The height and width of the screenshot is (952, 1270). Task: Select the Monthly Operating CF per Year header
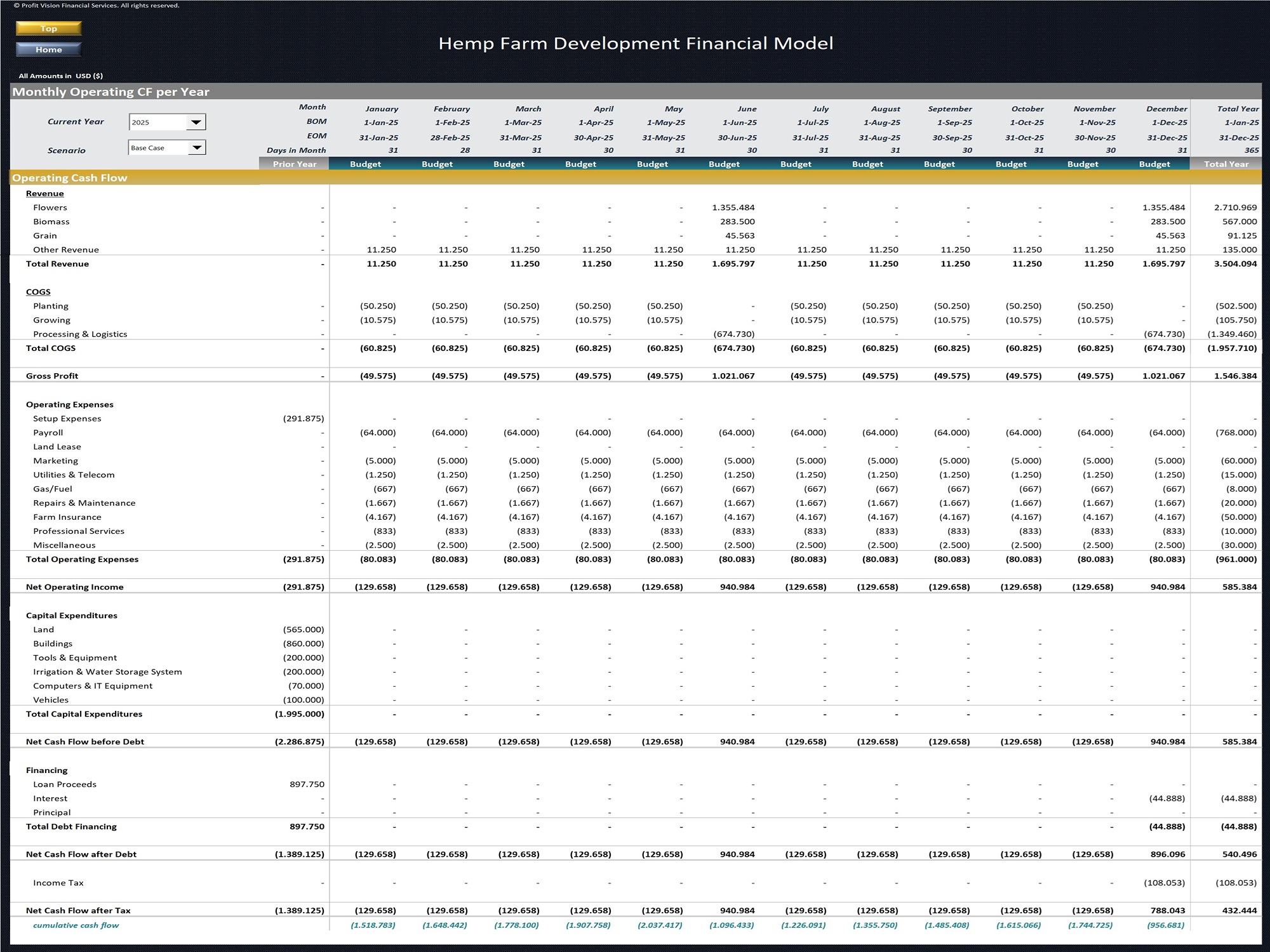point(111,91)
